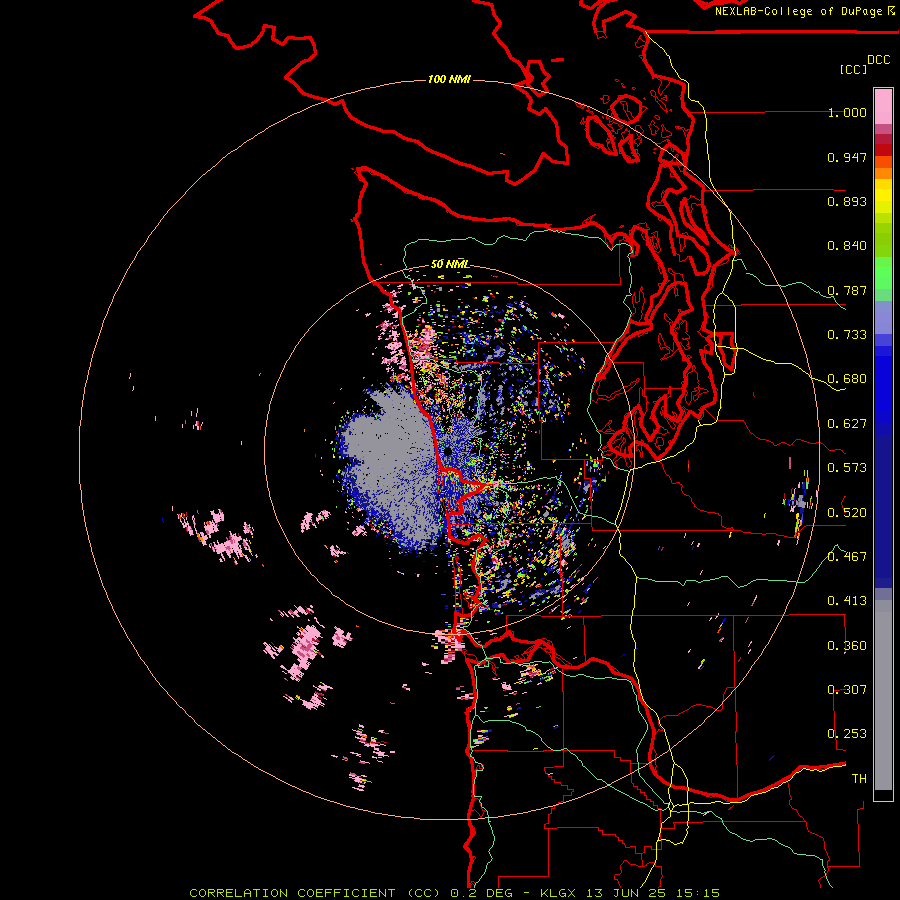The image size is (900, 900).
Task: Select the 0.573 legend value
Action: pyautogui.click(x=847, y=468)
